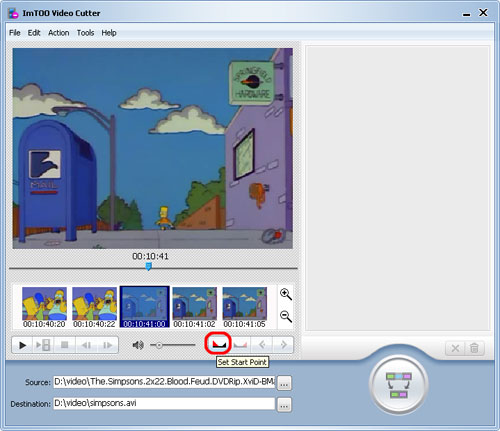Screen dimensions: 500x431
Task: Click the Destination path field
Action: [164, 403]
